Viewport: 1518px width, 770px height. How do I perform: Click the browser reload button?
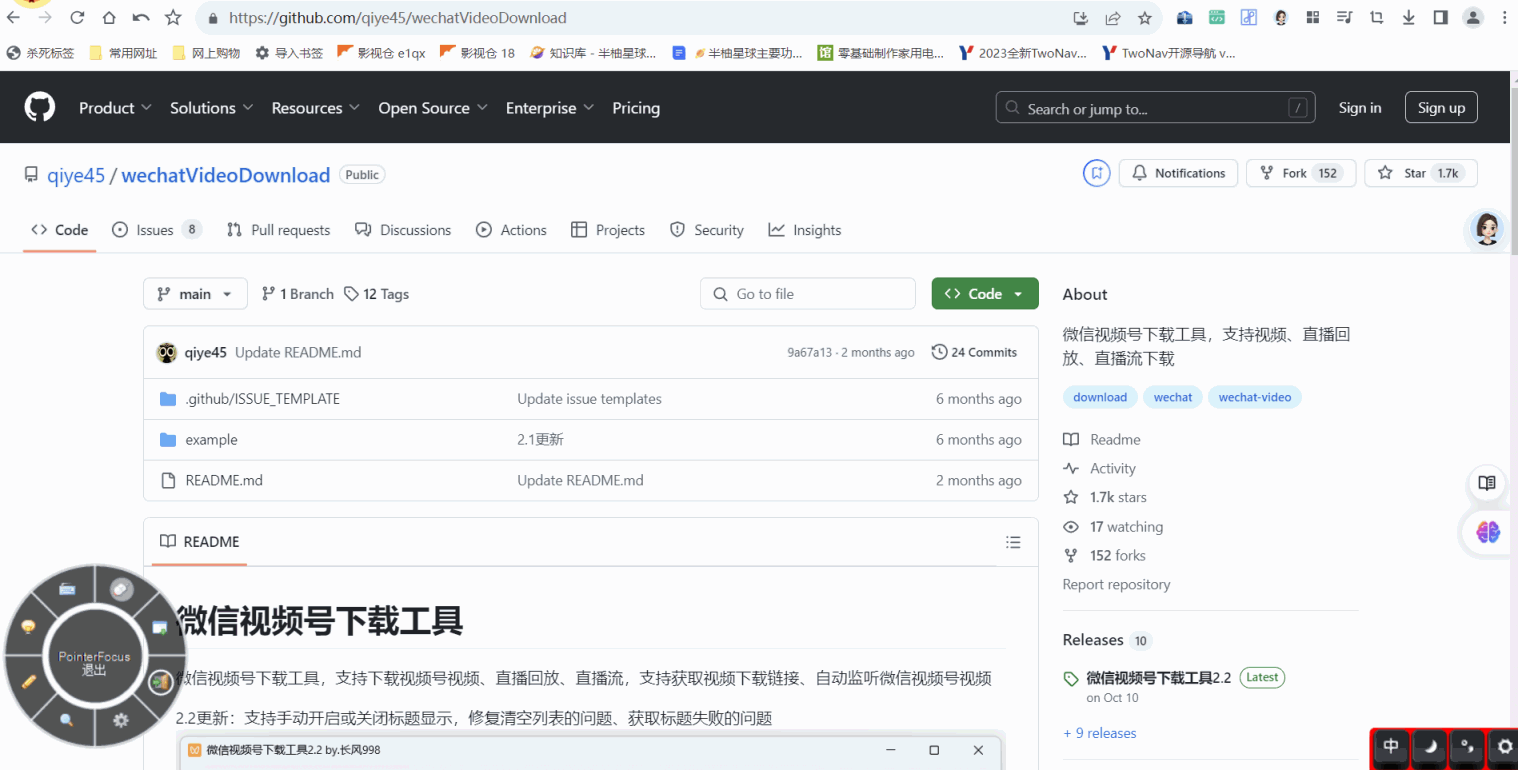[x=77, y=17]
